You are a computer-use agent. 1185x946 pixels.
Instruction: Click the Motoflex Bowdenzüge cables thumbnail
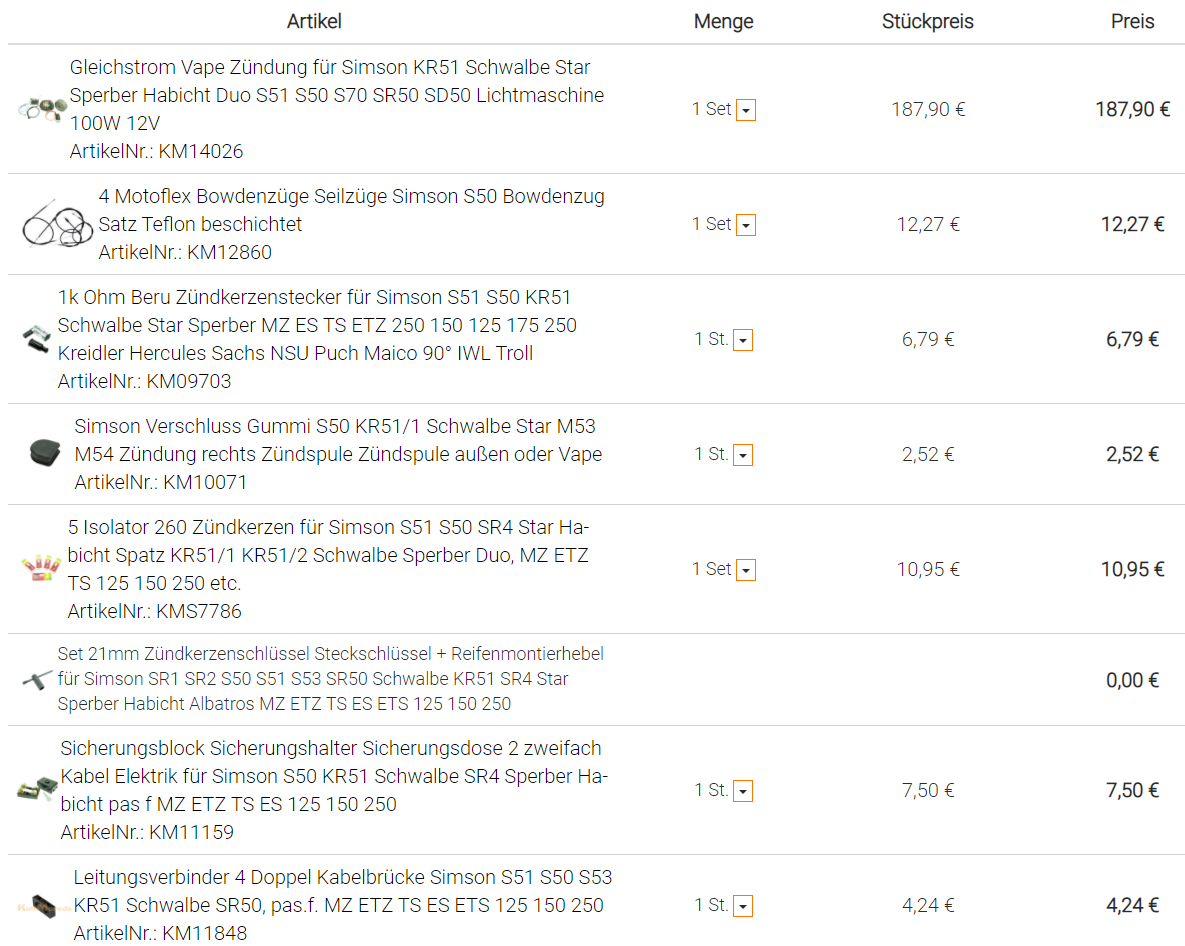57,224
